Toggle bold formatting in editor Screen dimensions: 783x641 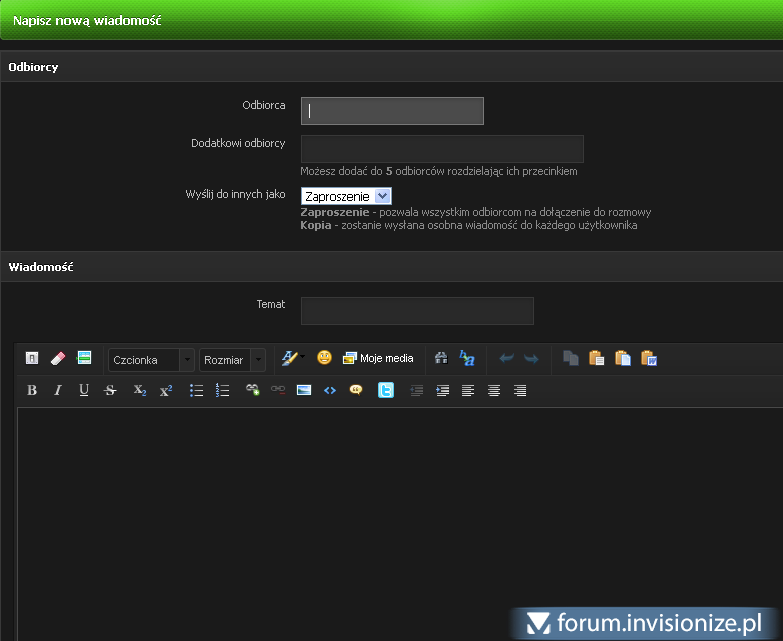32,390
